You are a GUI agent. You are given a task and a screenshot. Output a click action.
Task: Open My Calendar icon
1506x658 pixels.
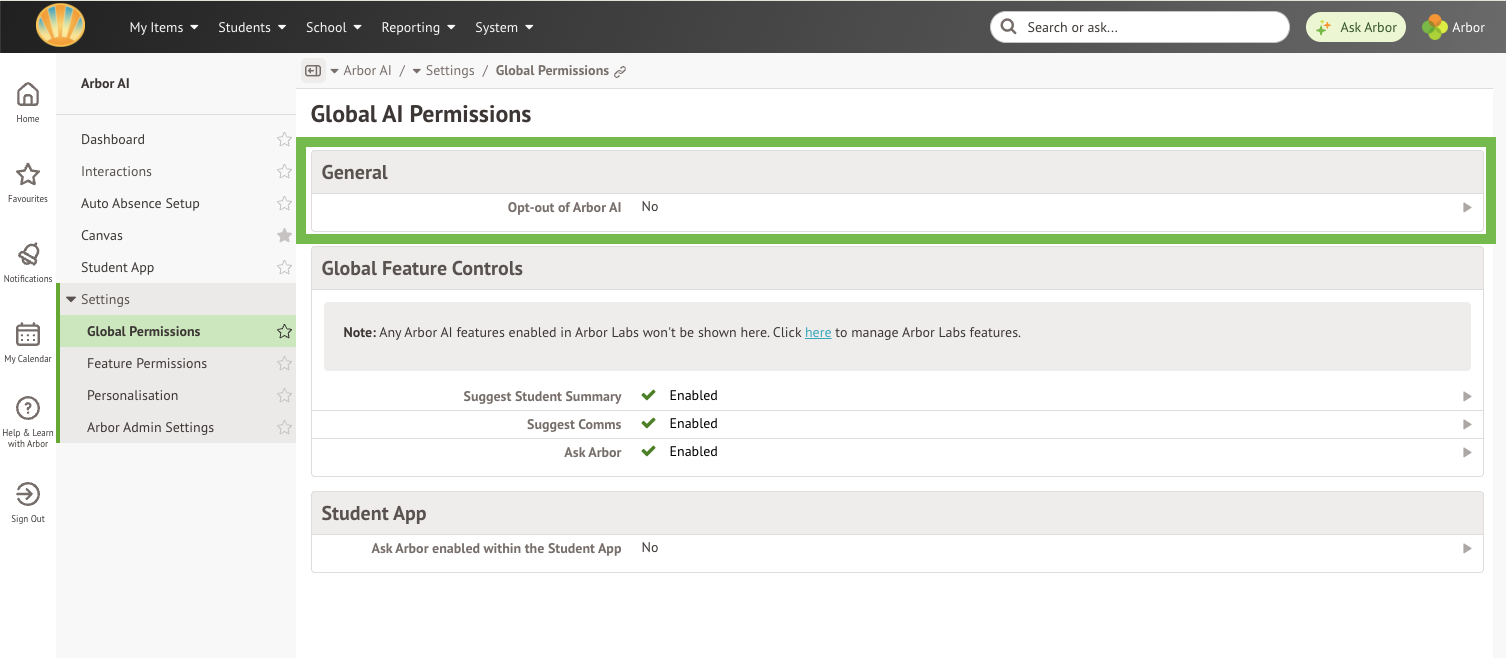tap(28, 336)
